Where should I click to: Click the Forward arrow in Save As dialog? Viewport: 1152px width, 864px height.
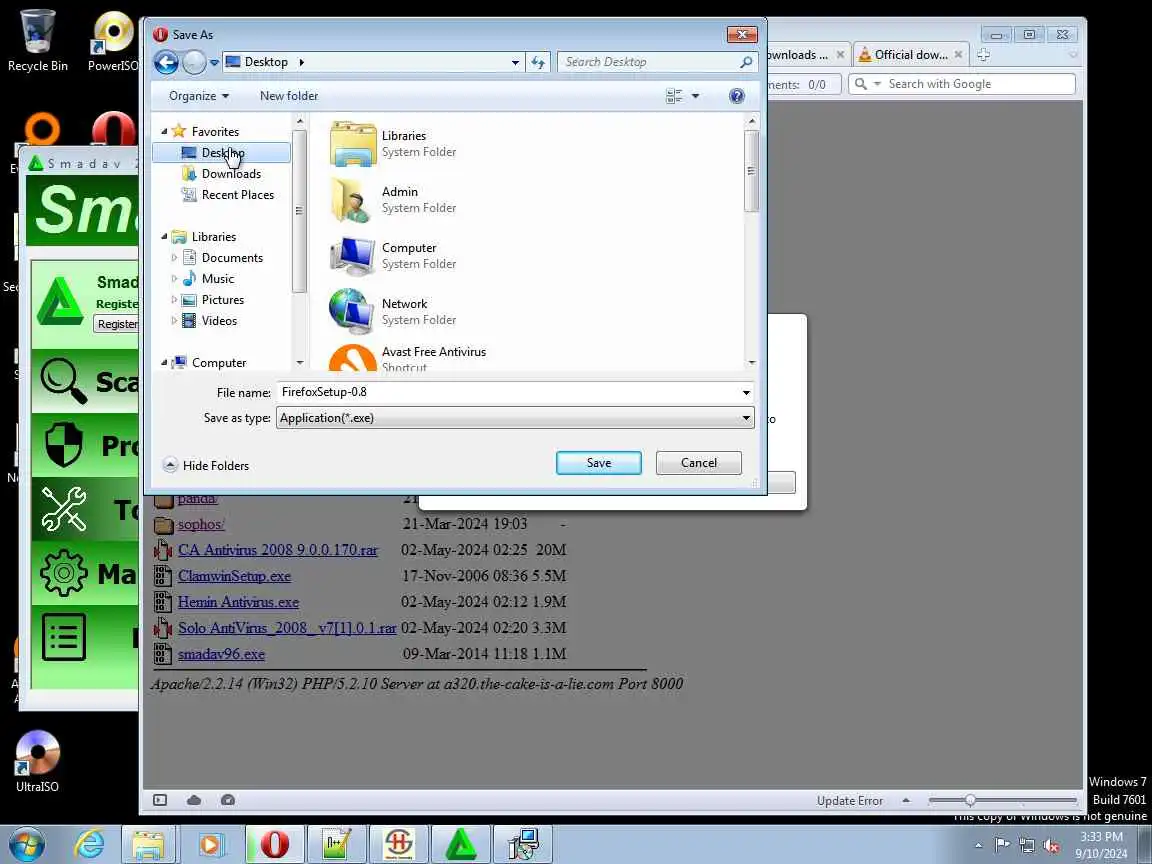pos(194,62)
